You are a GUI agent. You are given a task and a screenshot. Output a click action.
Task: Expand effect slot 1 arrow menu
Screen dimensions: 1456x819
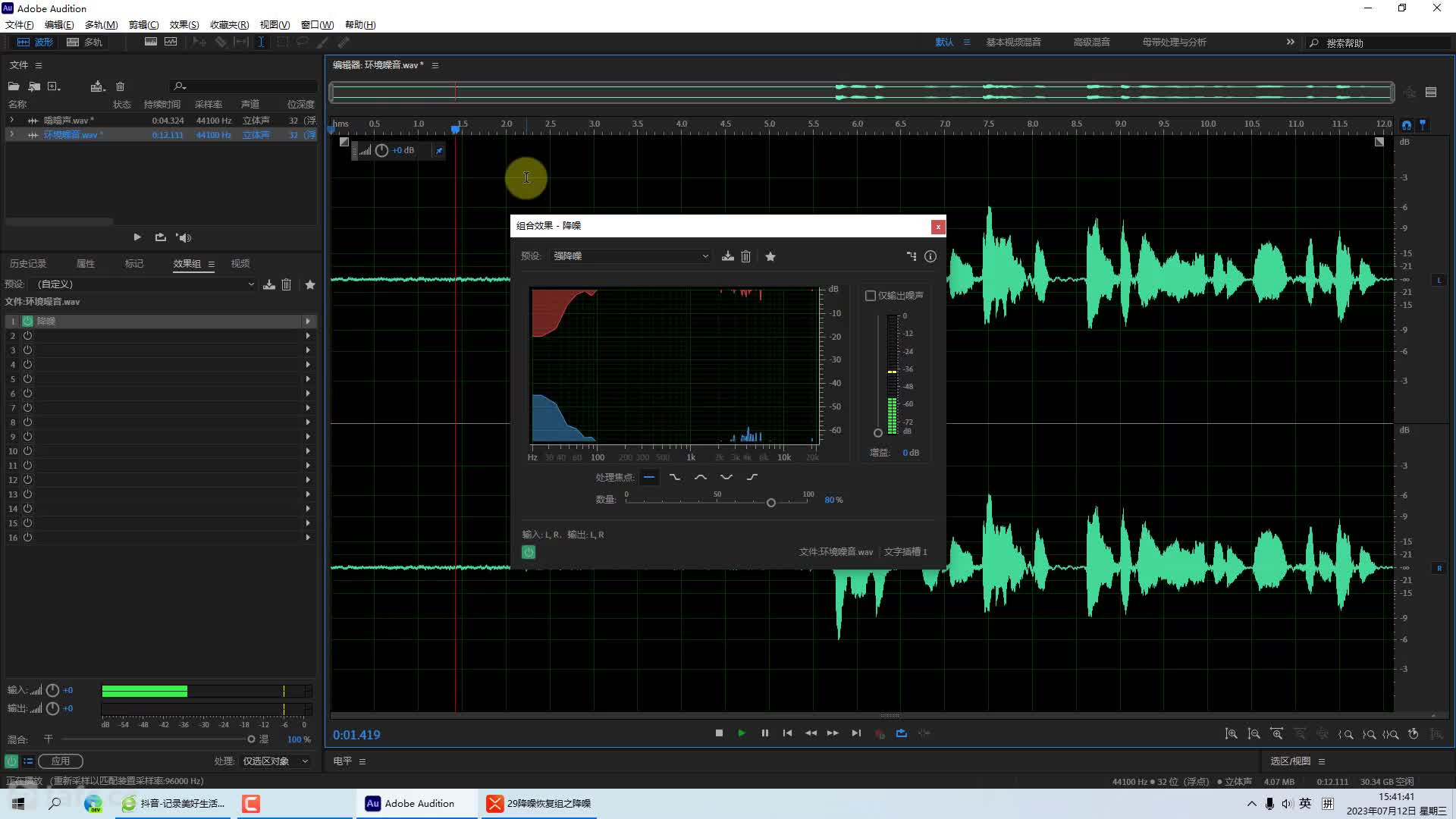click(x=308, y=322)
